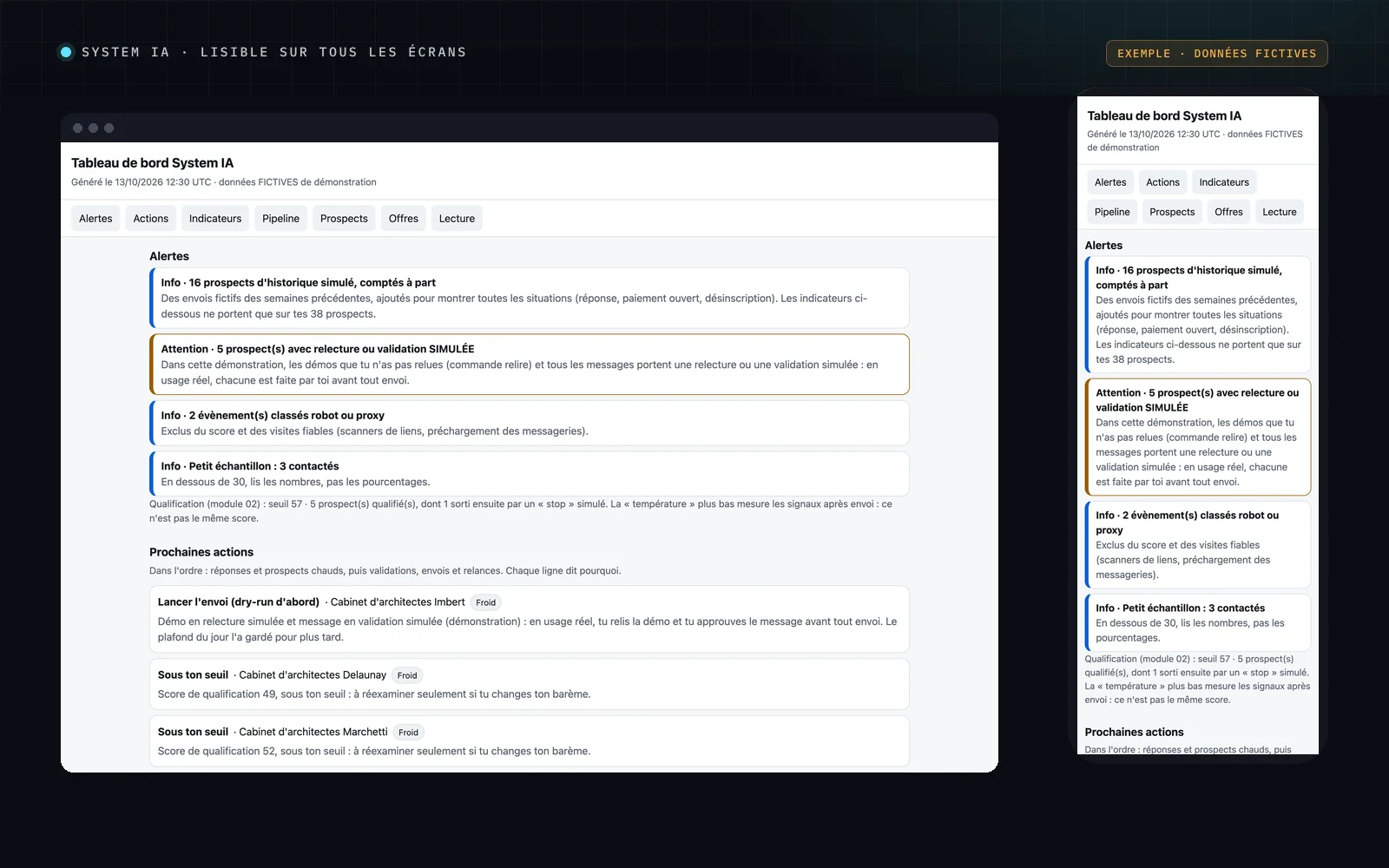
Task: Click the Prochaines actions heading in mobile preview
Action: 1134,732
